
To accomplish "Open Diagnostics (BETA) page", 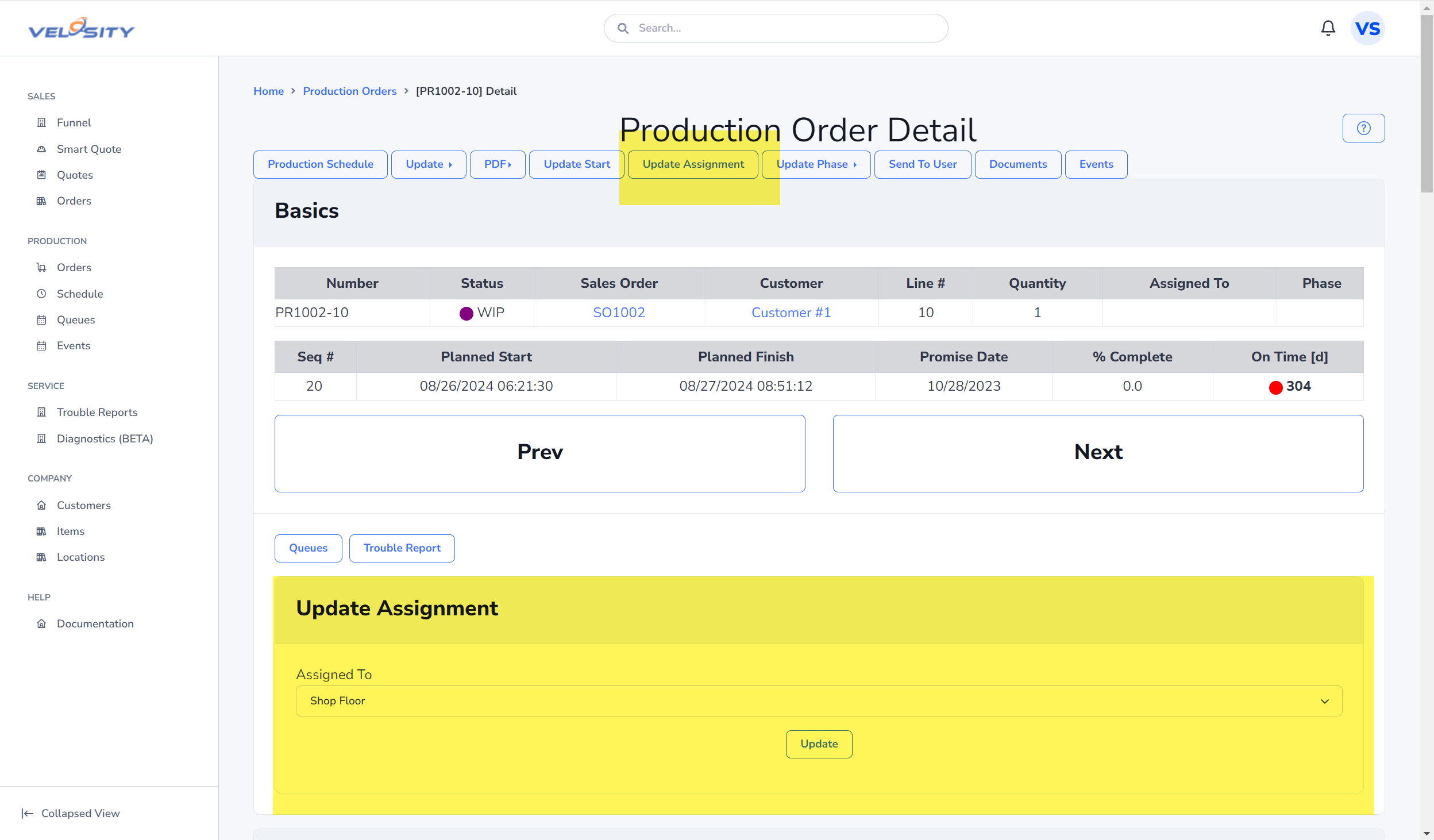I will 105,438.
